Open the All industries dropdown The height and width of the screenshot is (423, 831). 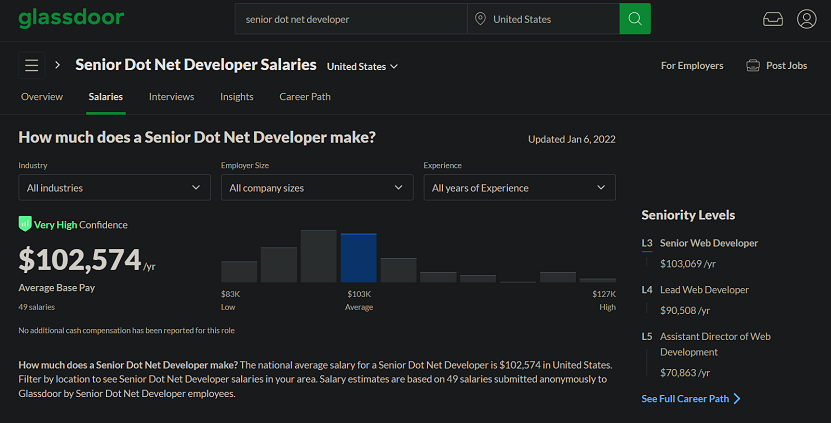pyautogui.click(x=114, y=188)
